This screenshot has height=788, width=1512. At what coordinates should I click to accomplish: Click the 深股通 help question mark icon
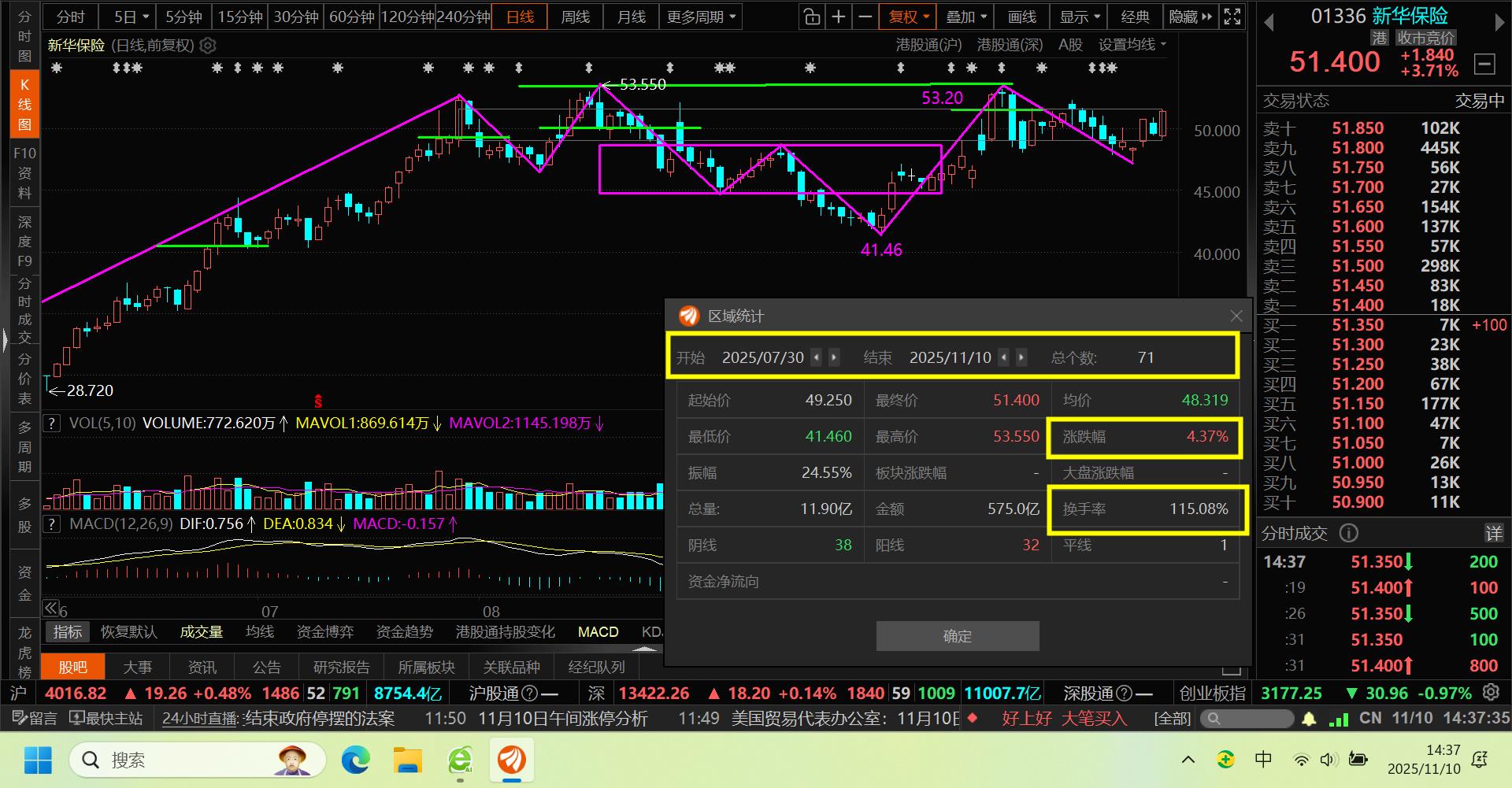coord(1125,694)
